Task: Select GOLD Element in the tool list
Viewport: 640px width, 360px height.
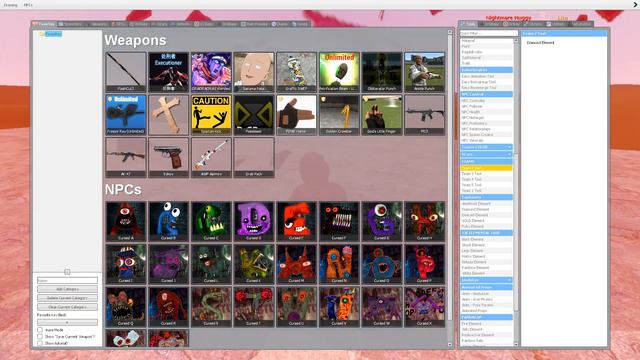Action: point(486,220)
